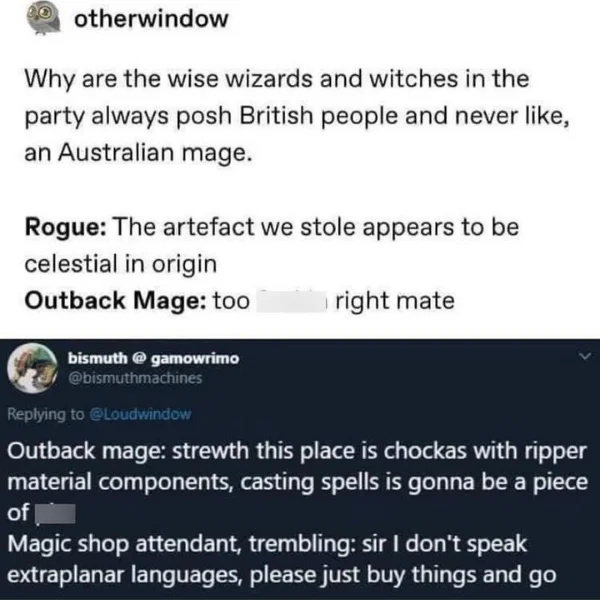Click the 'celestial in origin' text
This screenshot has height=600, width=600.
121,264
